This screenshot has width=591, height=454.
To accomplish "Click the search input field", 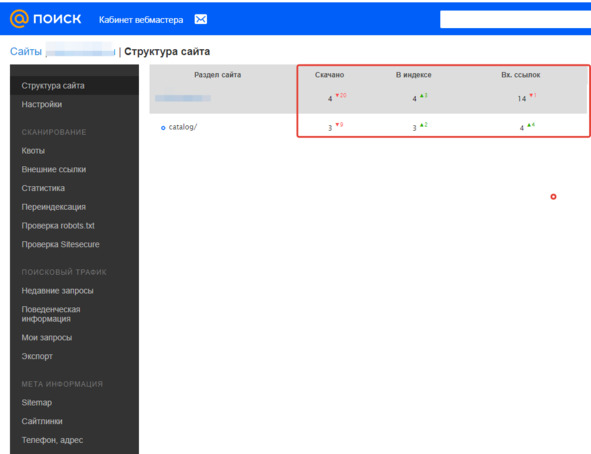I will 515,20.
